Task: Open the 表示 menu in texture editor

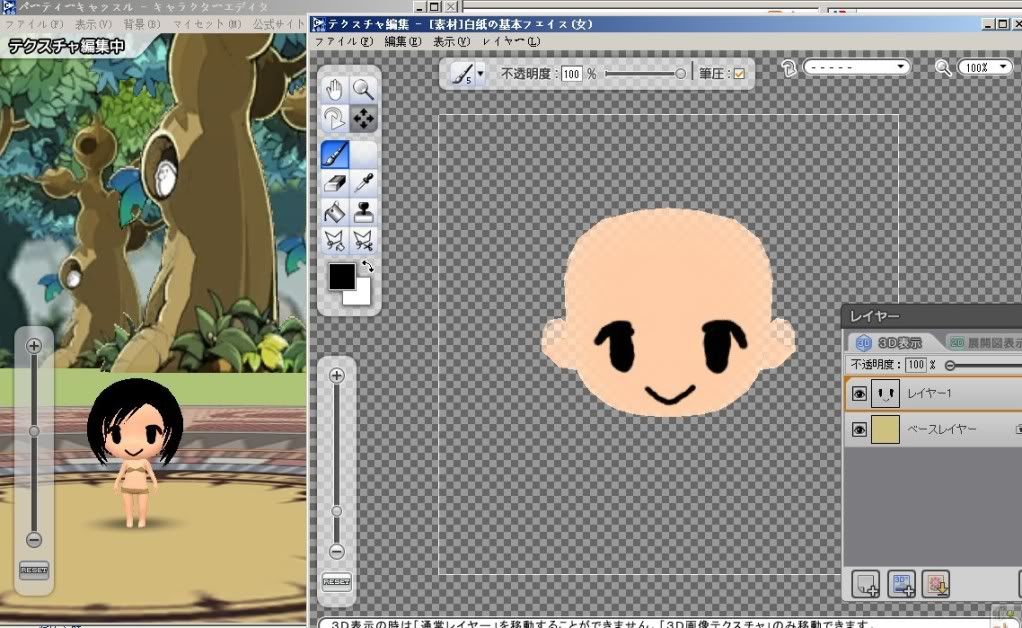Action: tap(451, 42)
